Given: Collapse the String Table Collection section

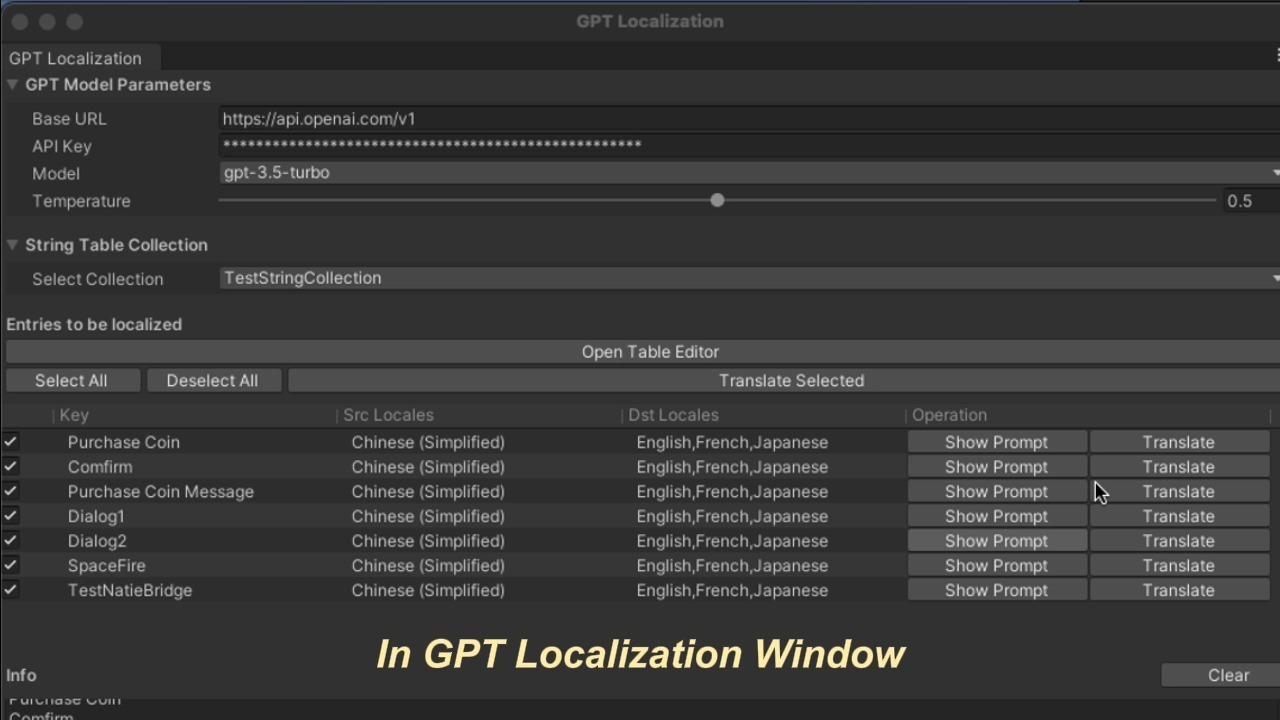Looking at the screenshot, I should coord(13,245).
